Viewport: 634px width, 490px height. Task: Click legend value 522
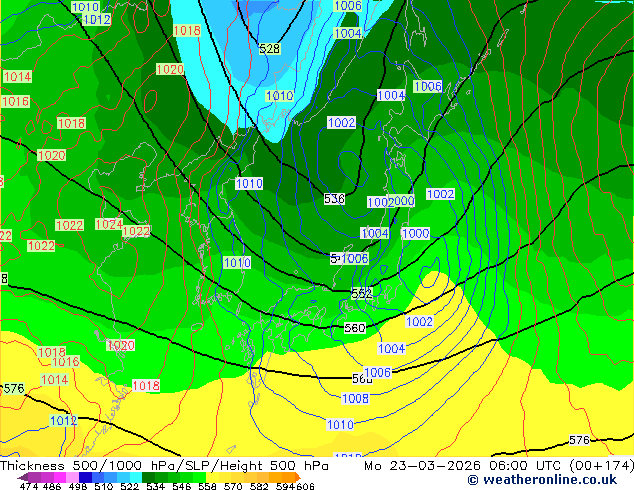click(x=129, y=486)
